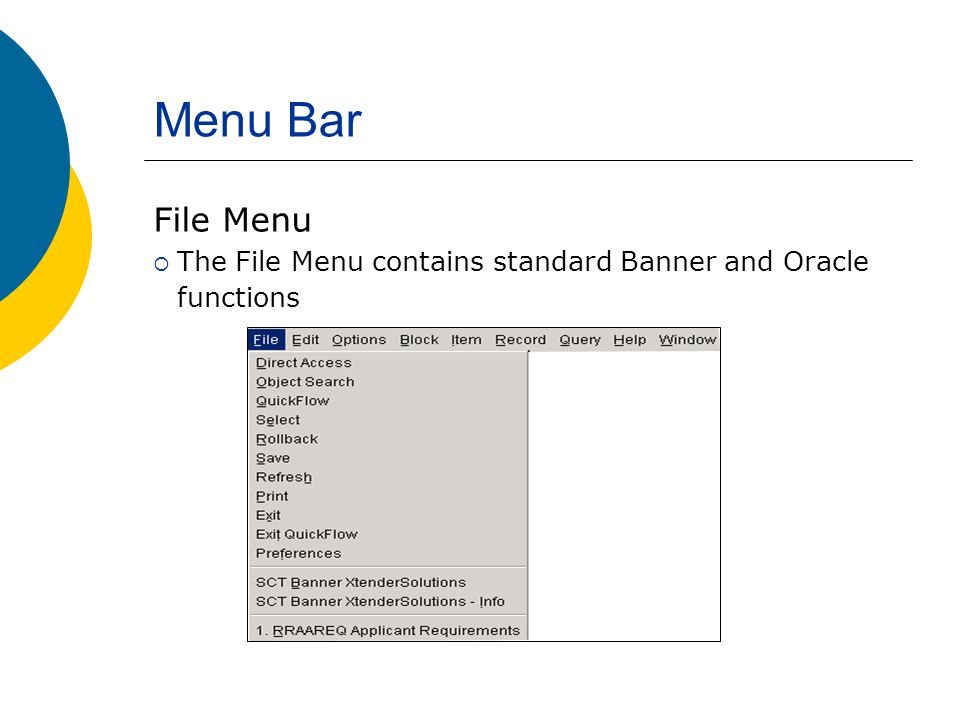Open the Item menu
The width and height of the screenshot is (960, 720).
467,340
